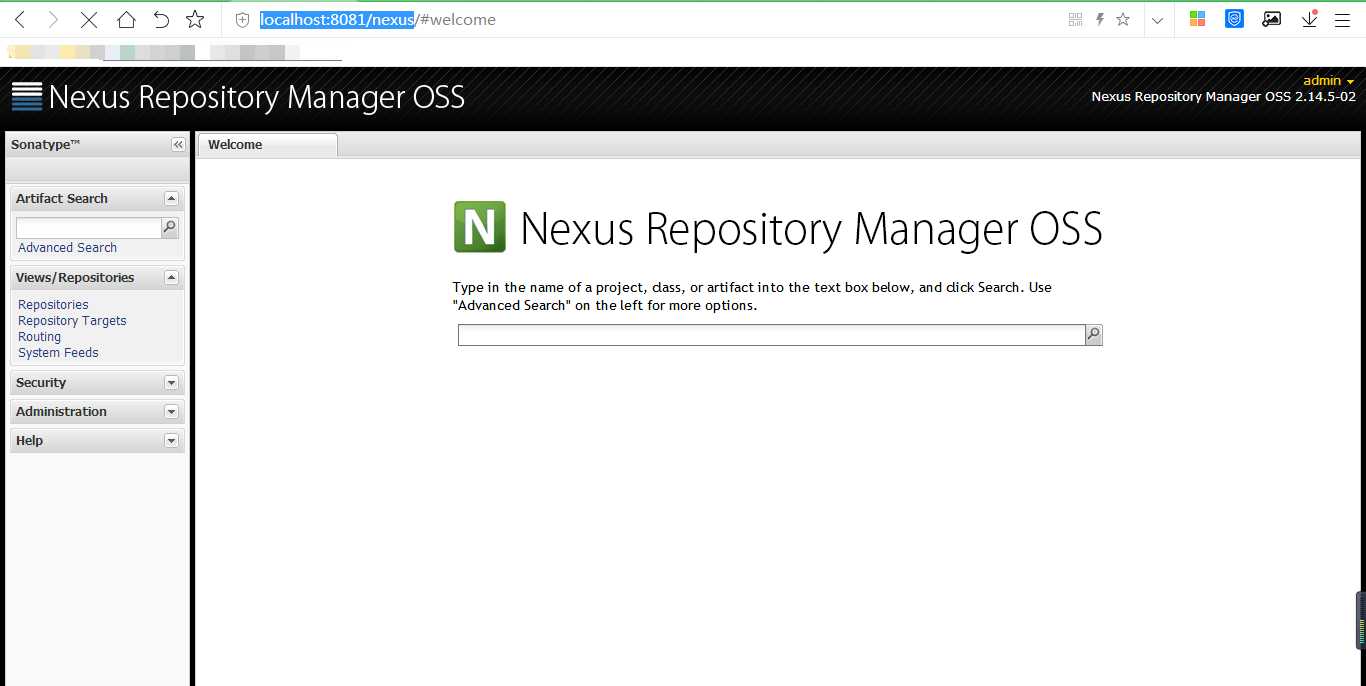Expand the Help section
The height and width of the screenshot is (686, 1366).
(x=171, y=441)
